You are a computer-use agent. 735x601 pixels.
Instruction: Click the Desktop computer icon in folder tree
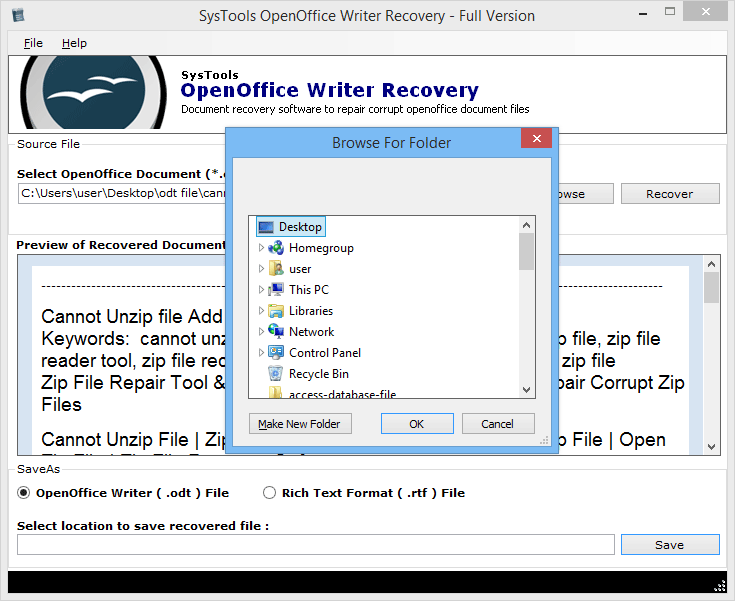point(266,227)
